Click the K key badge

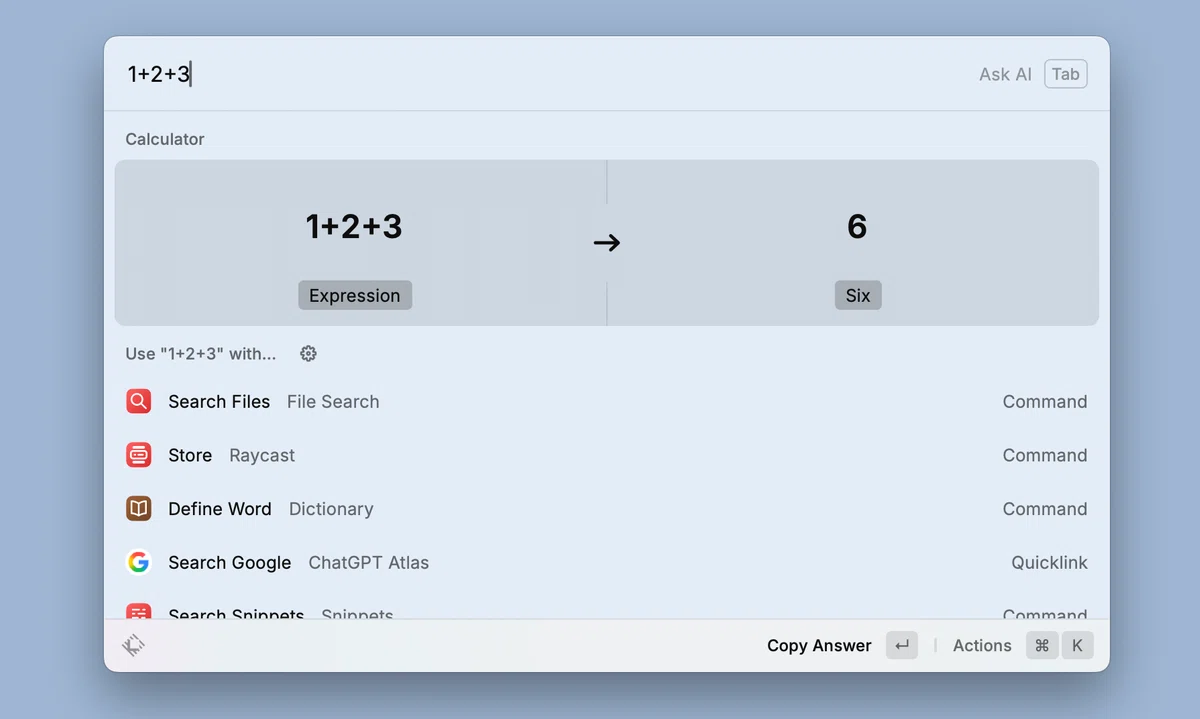click(x=1077, y=646)
